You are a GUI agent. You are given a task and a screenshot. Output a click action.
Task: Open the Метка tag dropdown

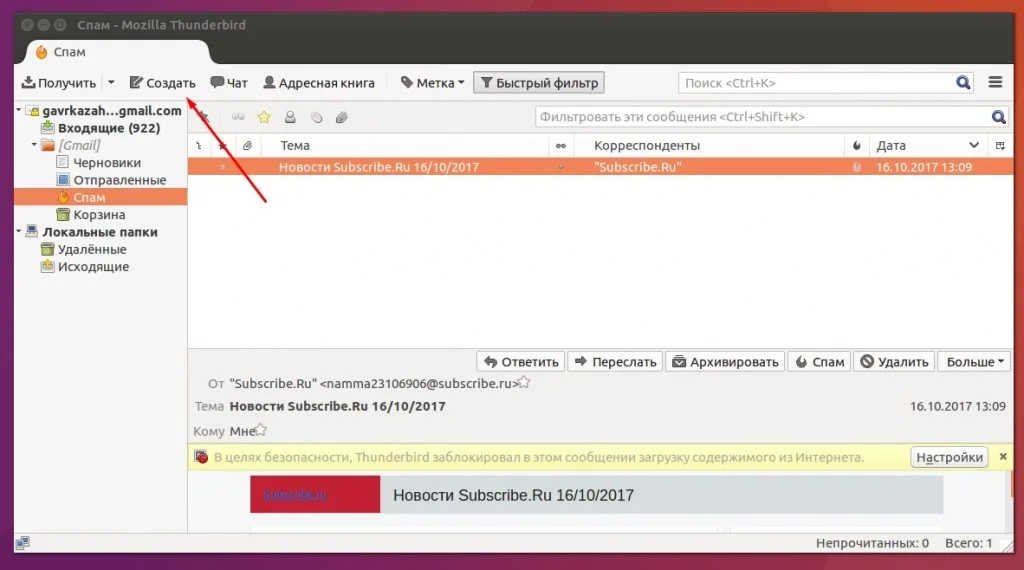[x=432, y=83]
